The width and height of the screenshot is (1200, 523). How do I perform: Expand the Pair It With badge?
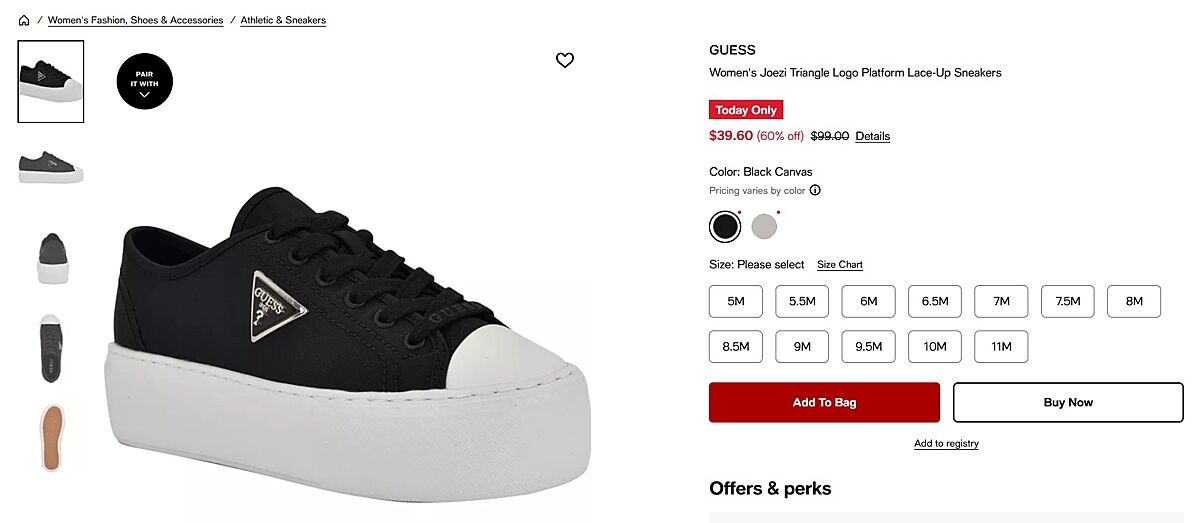pyautogui.click(x=145, y=80)
